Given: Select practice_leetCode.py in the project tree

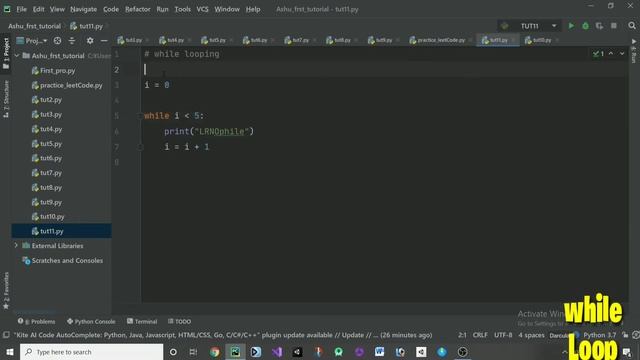Looking at the screenshot, I should click(71, 85).
